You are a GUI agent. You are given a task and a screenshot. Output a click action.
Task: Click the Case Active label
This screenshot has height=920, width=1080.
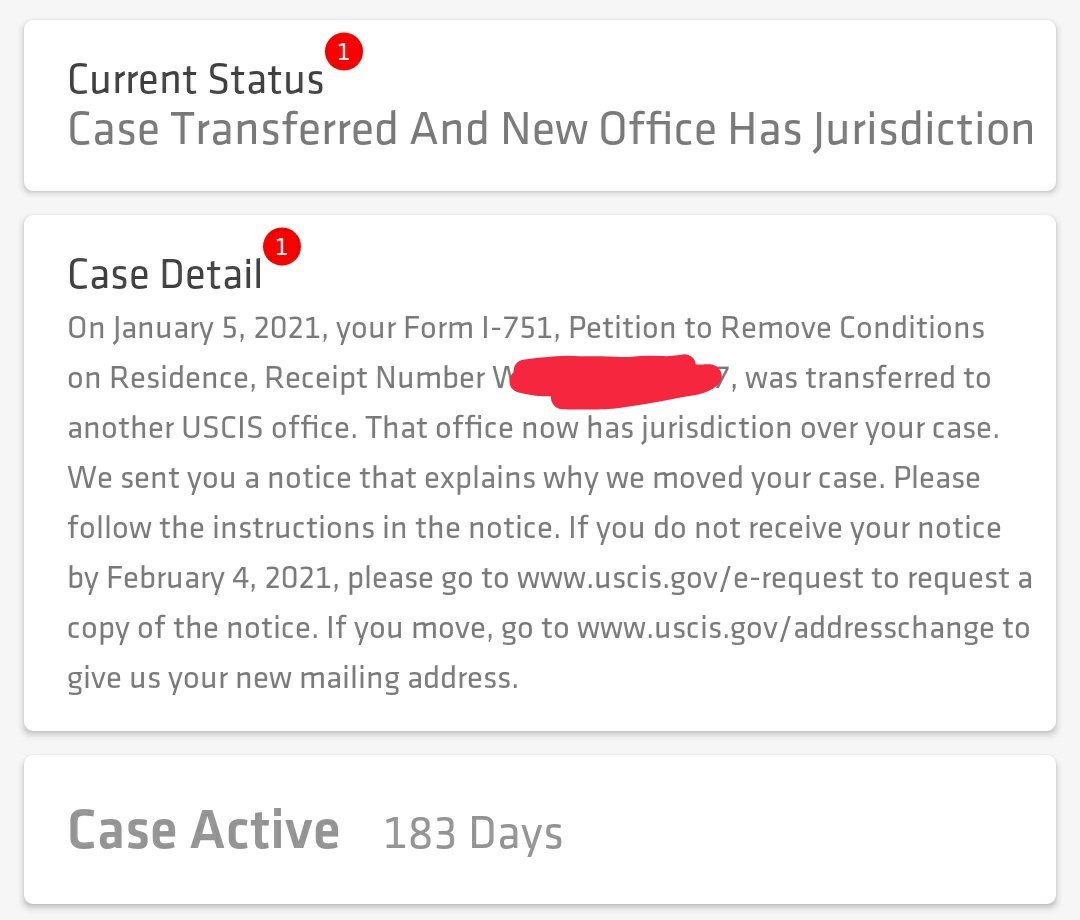point(204,830)
